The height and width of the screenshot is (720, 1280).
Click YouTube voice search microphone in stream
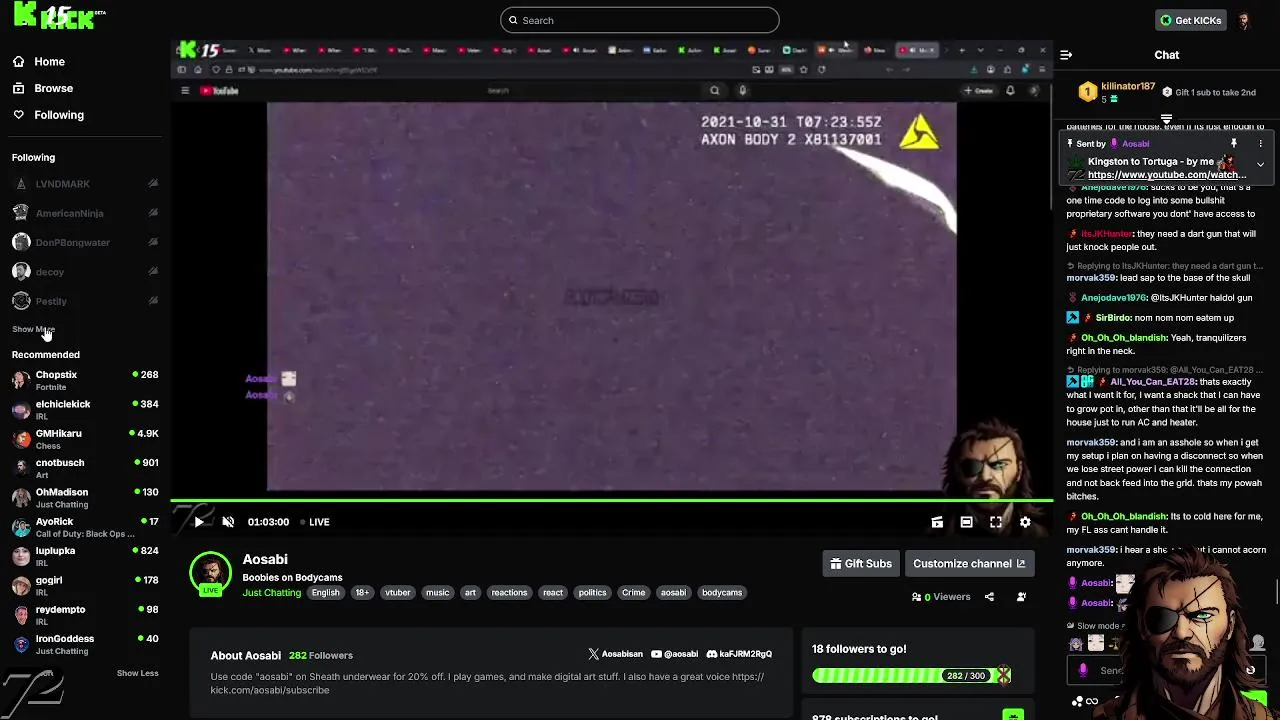[742, 91]
